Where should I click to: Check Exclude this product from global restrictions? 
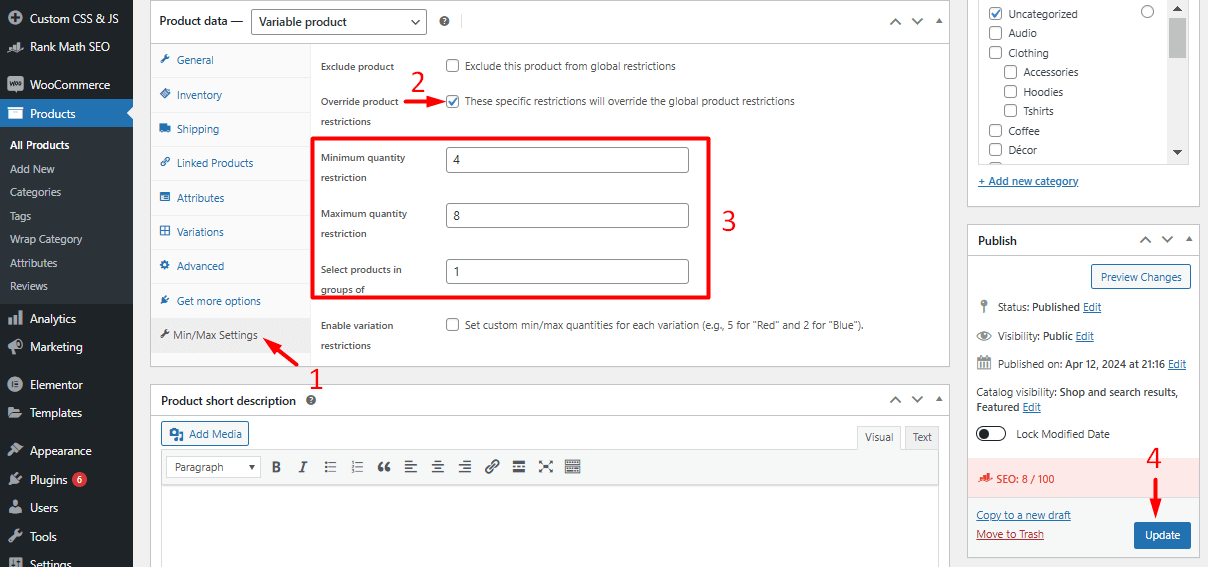453,66
